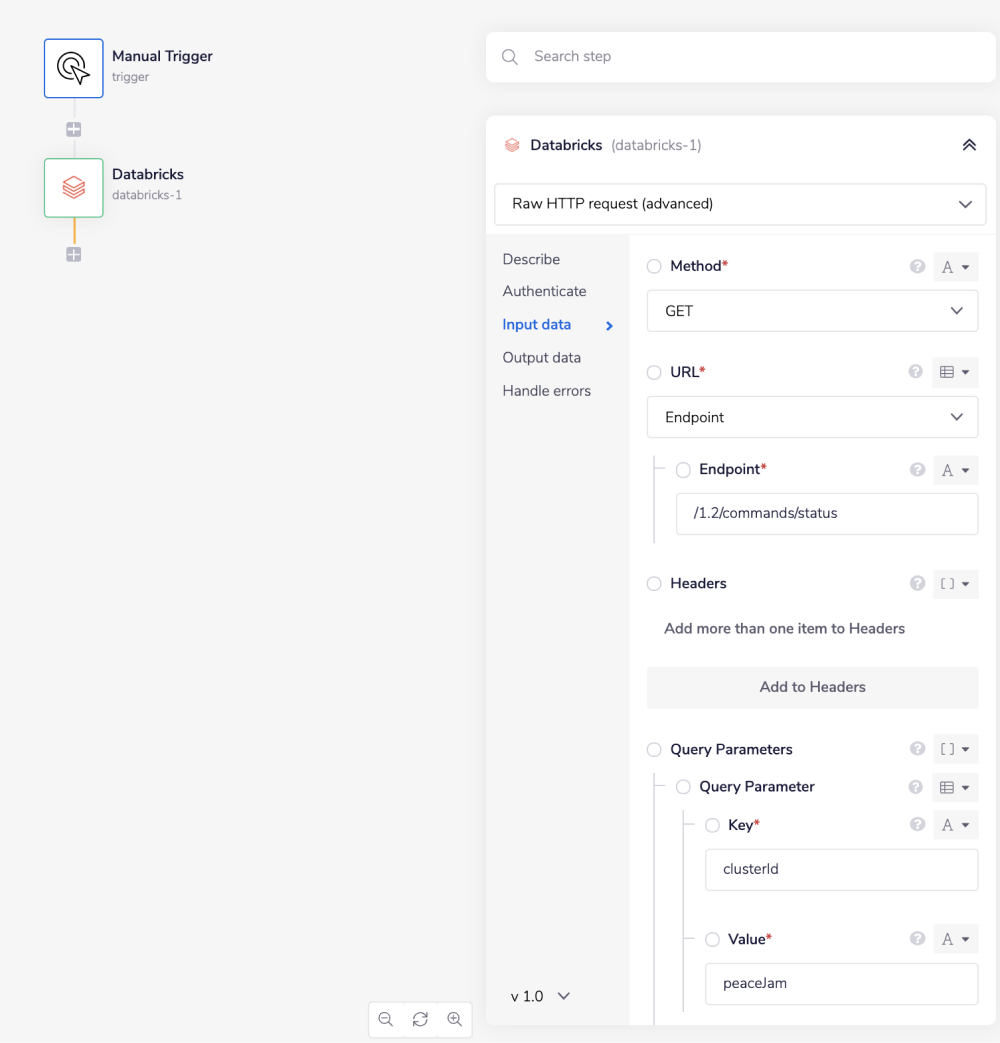Select the Manual Trigger node icon

[74, 68]
